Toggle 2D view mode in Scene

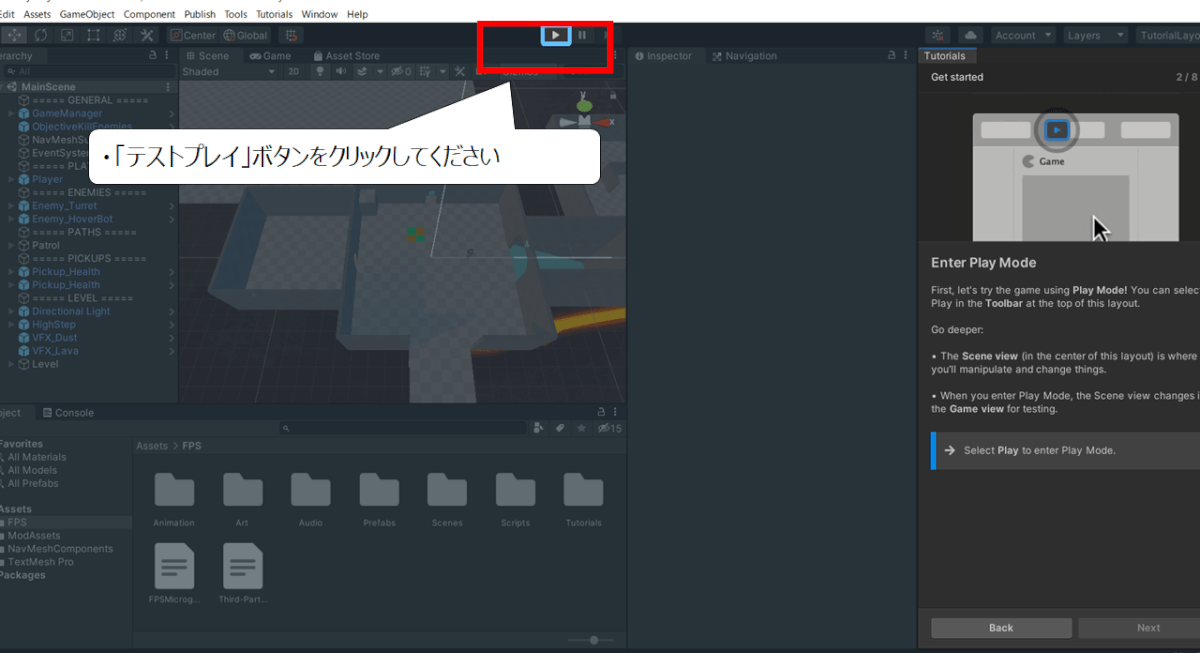[x=294, y=72]
